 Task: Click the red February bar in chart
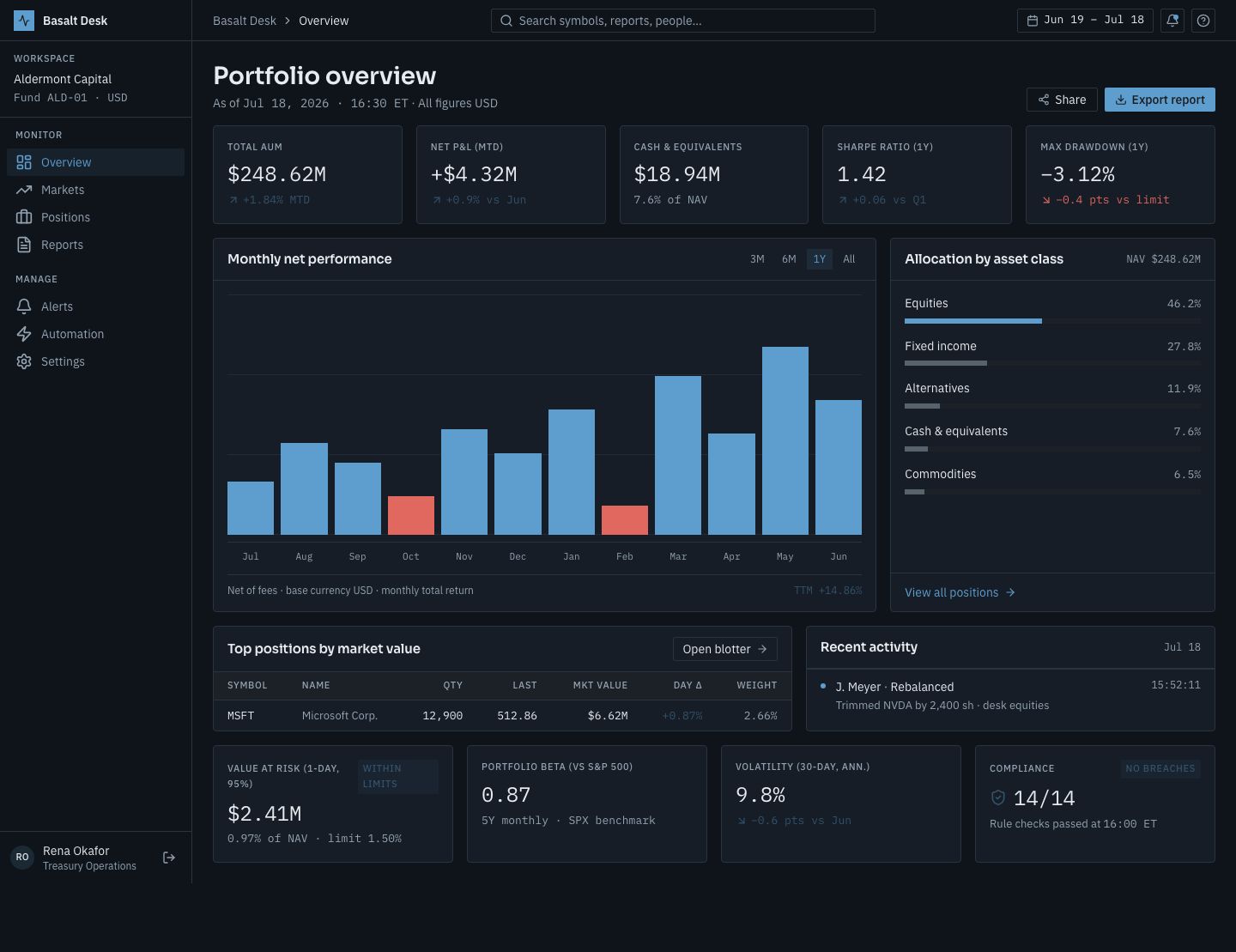point(625,520)
